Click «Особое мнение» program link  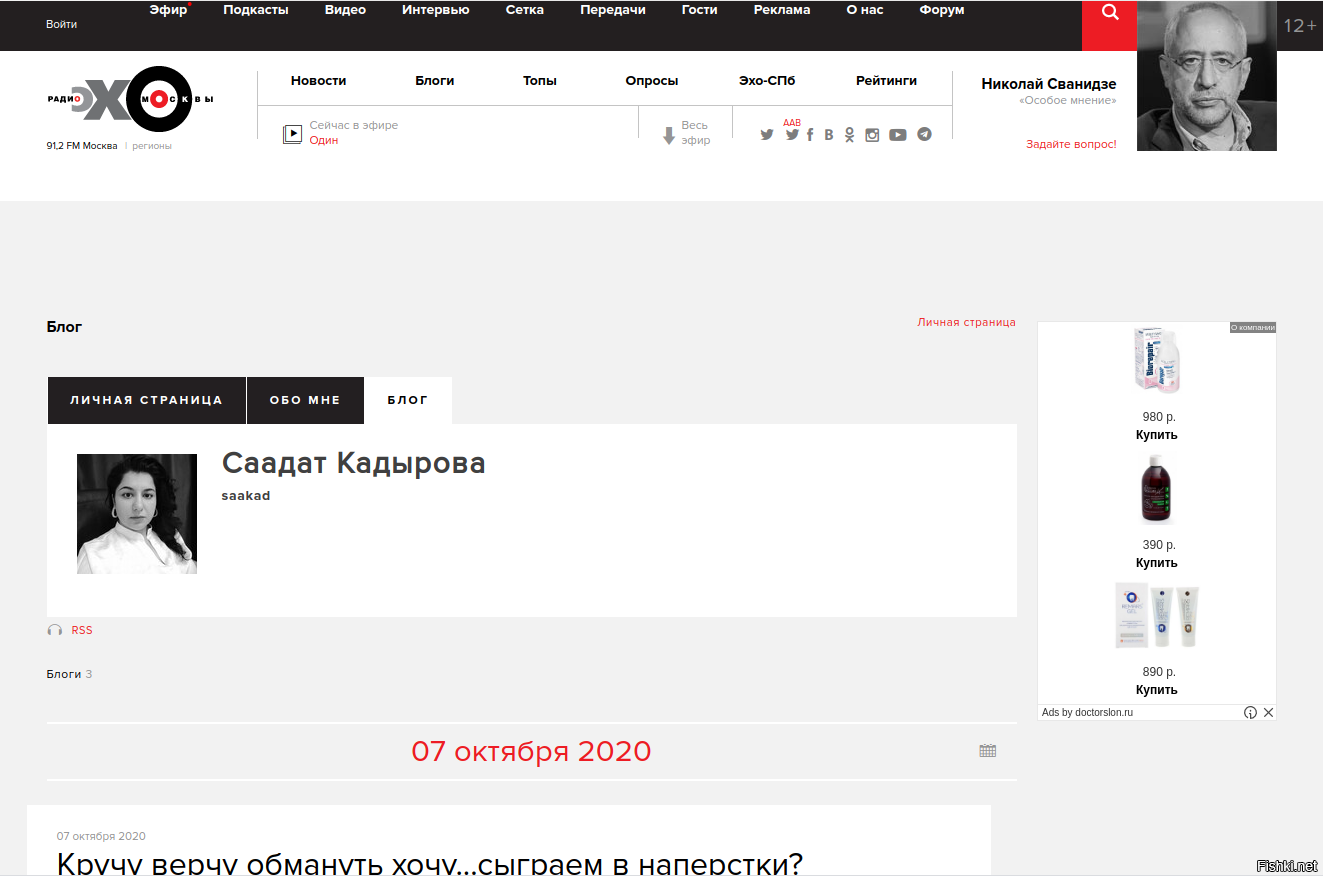1068,101
